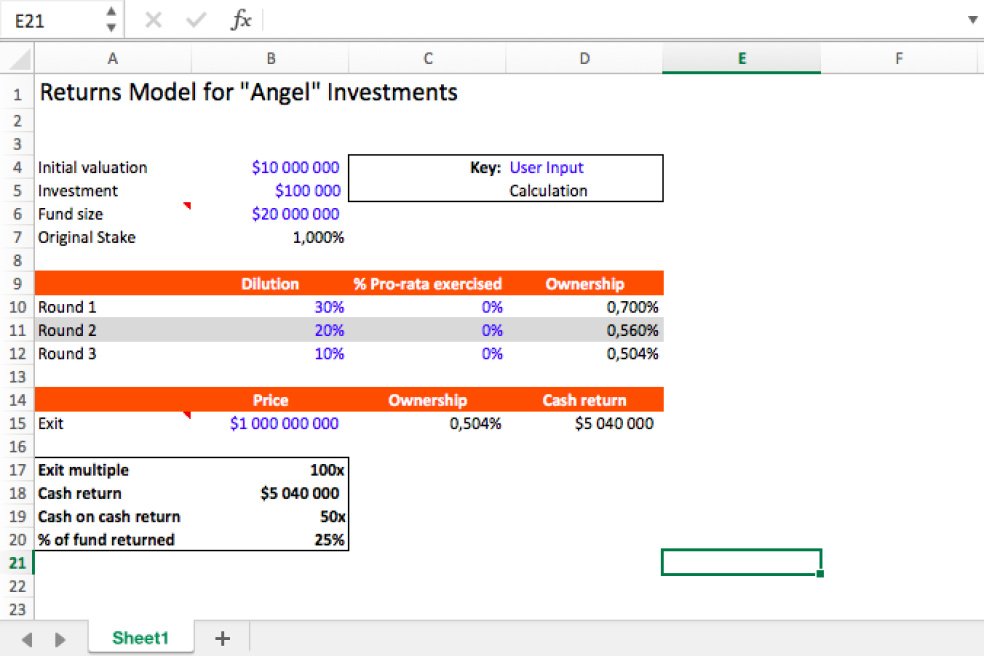Click the right sheet navigation arrow

click(x=58, y=637)
